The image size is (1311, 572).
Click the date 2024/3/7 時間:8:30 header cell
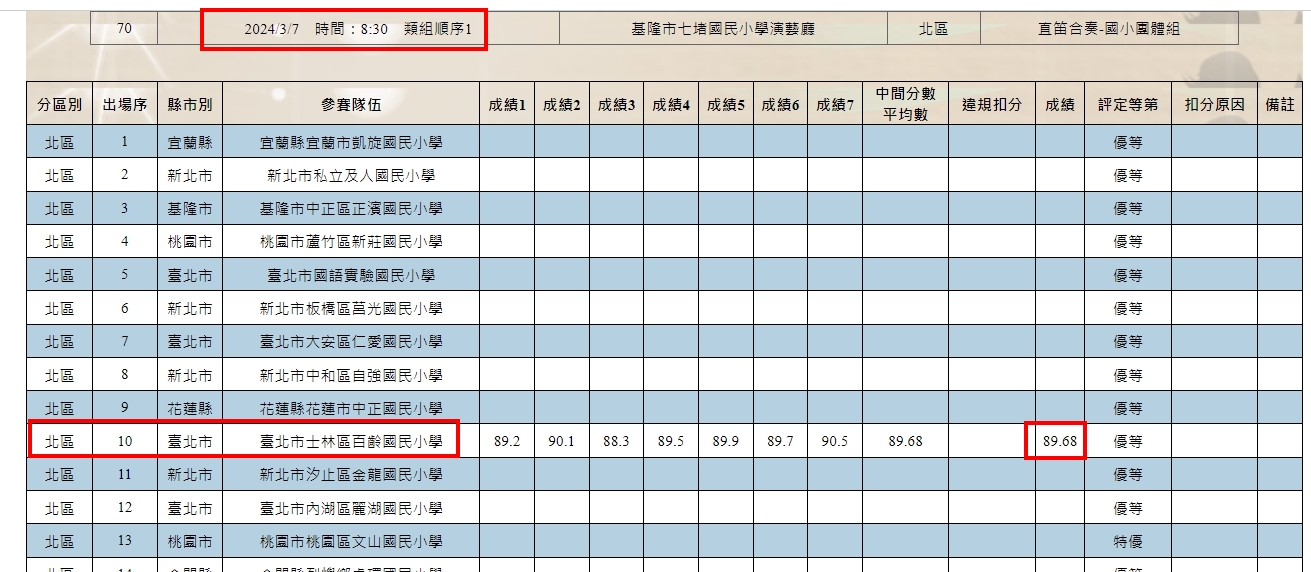click(x=358, y=29)
